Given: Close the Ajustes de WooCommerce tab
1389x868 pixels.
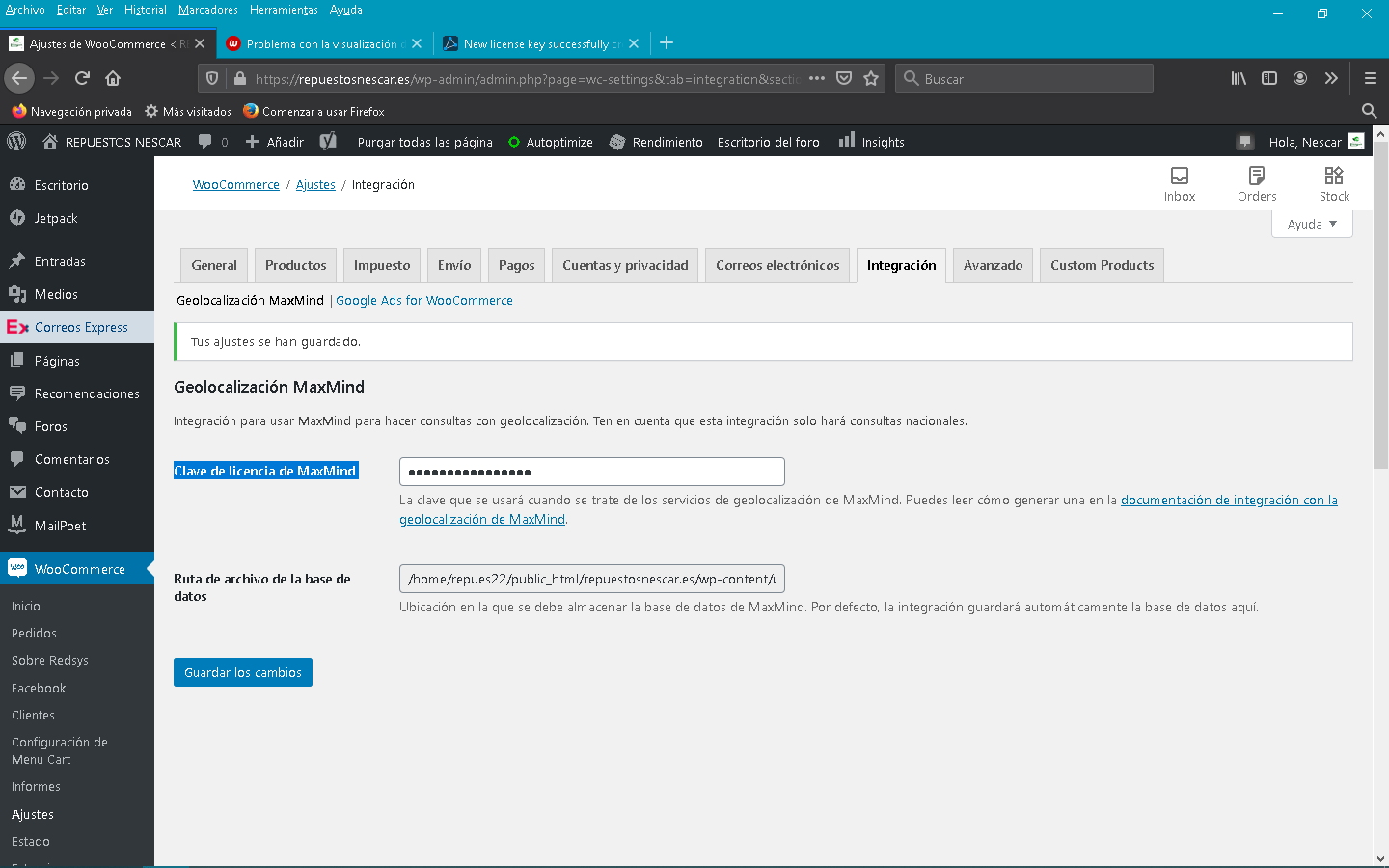Looking at the screenshot, I should pos(200,43).
